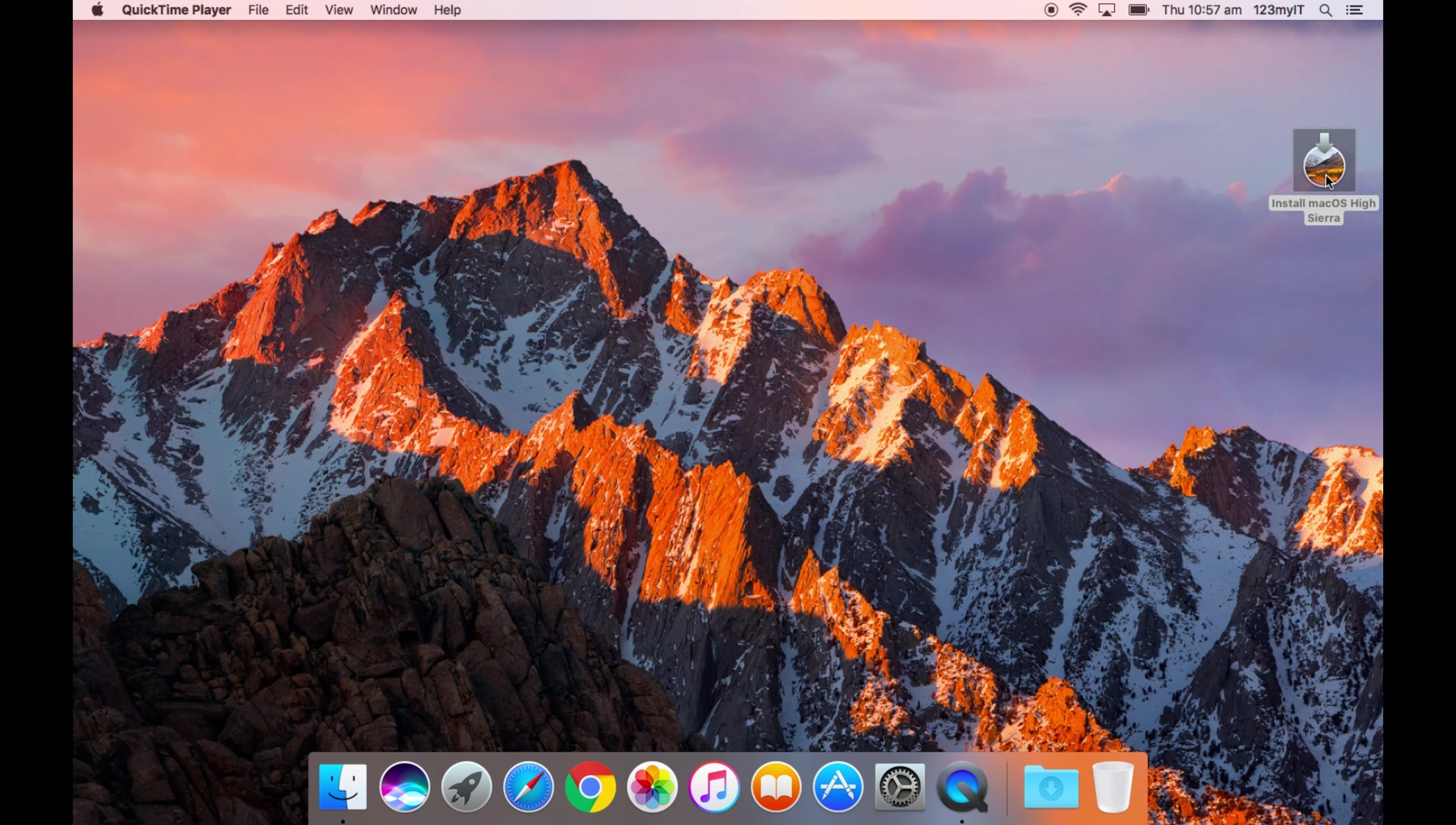Launch Google Chrome from the Dock
The height and width of the screenshot is (825, 1456).
tap(590, 786)
